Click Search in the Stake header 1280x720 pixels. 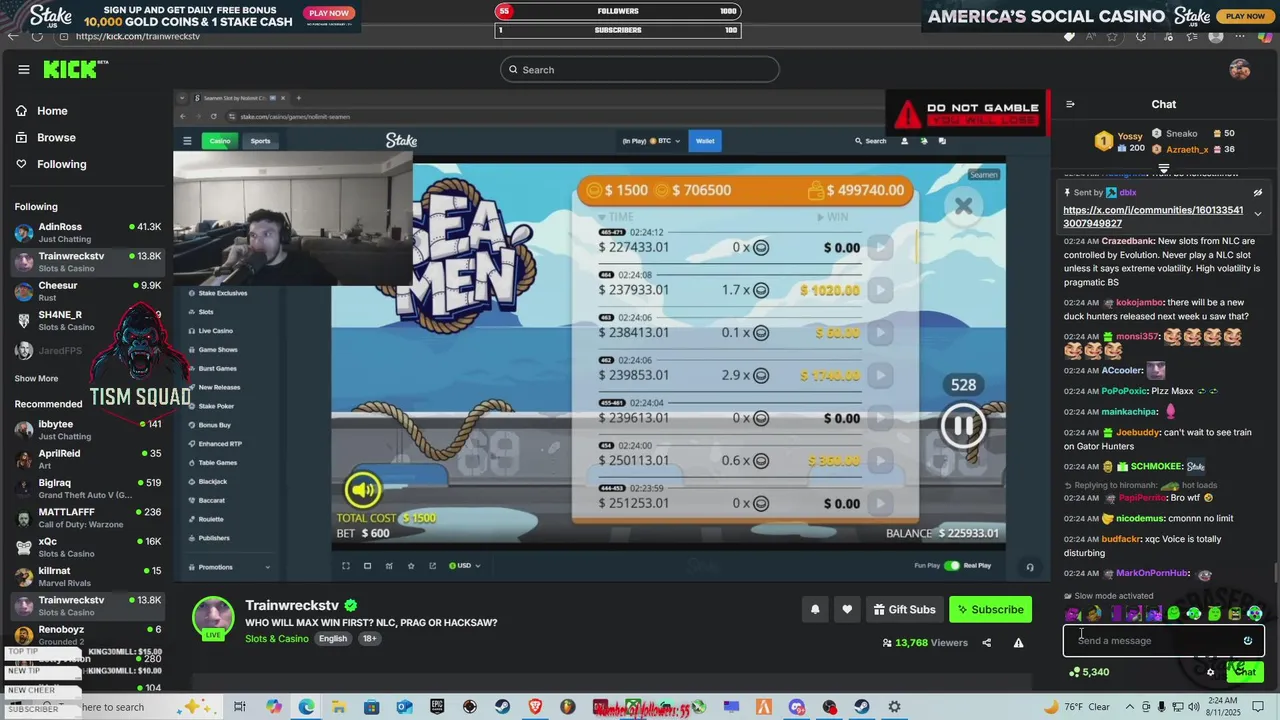870,141
